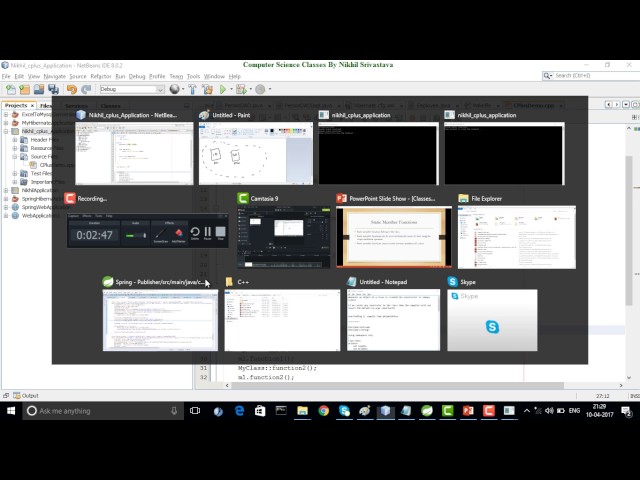The image size is (640, 480).
Task: Click the editor's vertical scrollbar
Action: tap(629, 231)
